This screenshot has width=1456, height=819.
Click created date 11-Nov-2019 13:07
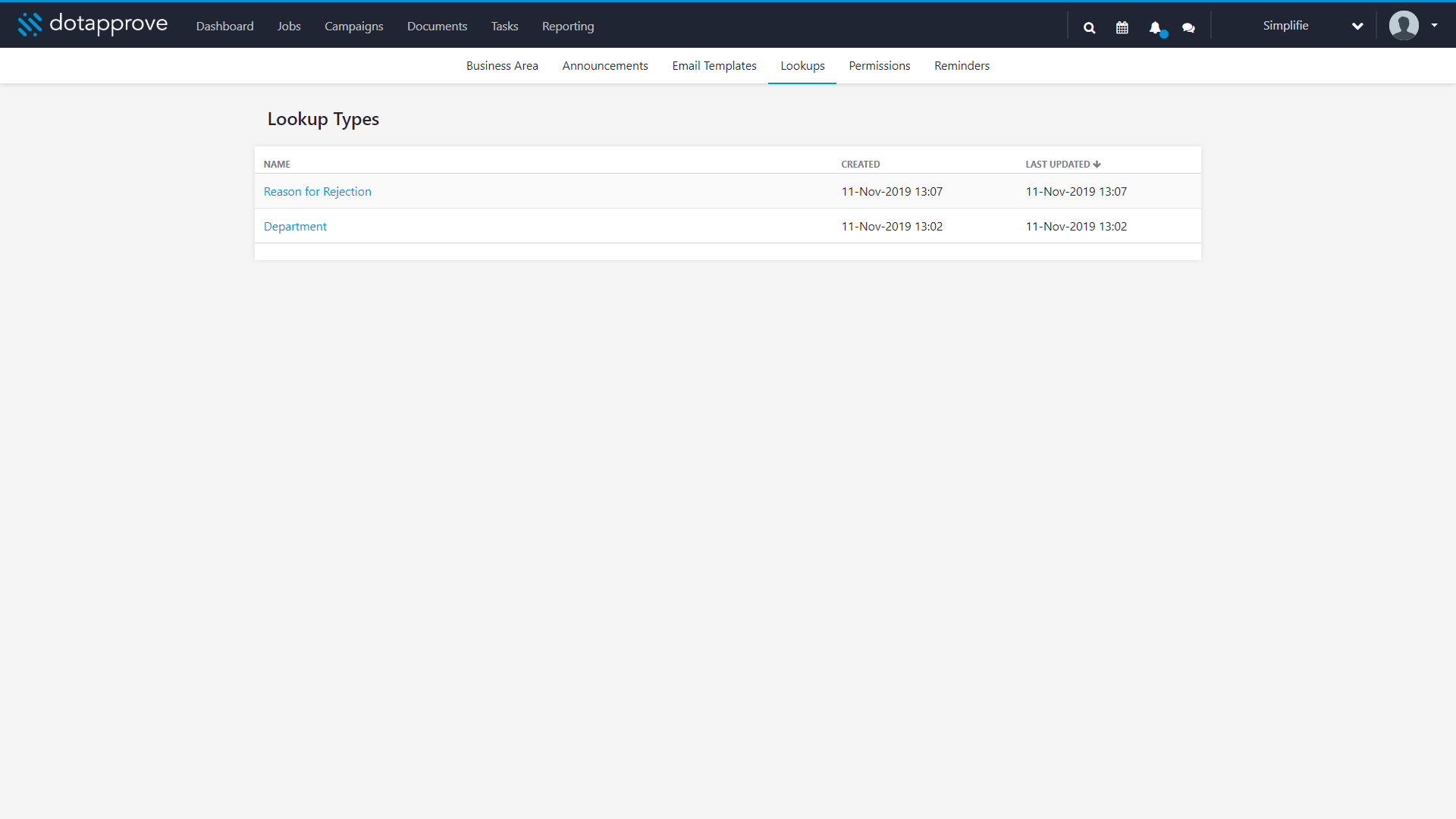point(892,191)
